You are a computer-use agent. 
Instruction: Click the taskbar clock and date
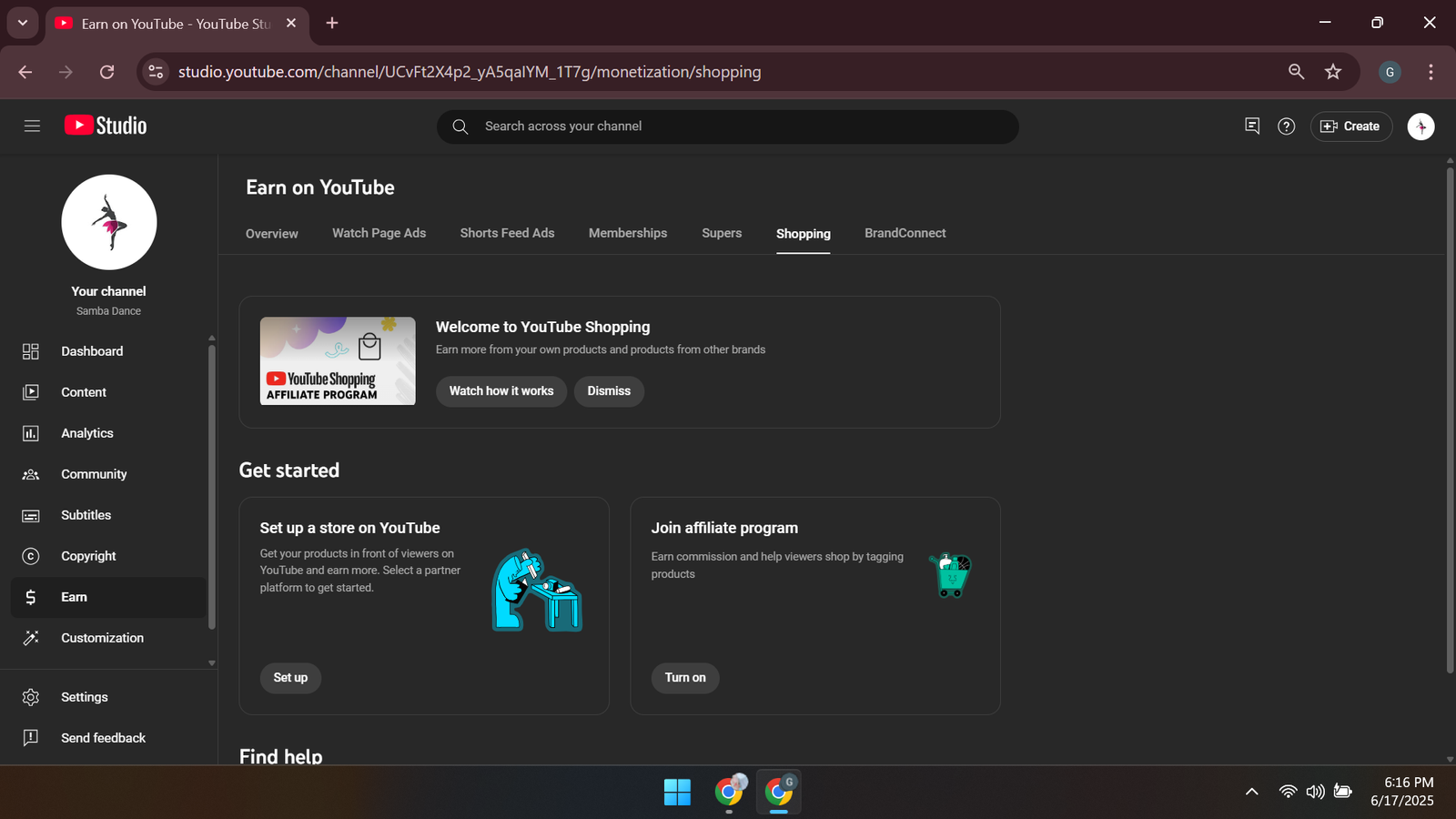1402,792
